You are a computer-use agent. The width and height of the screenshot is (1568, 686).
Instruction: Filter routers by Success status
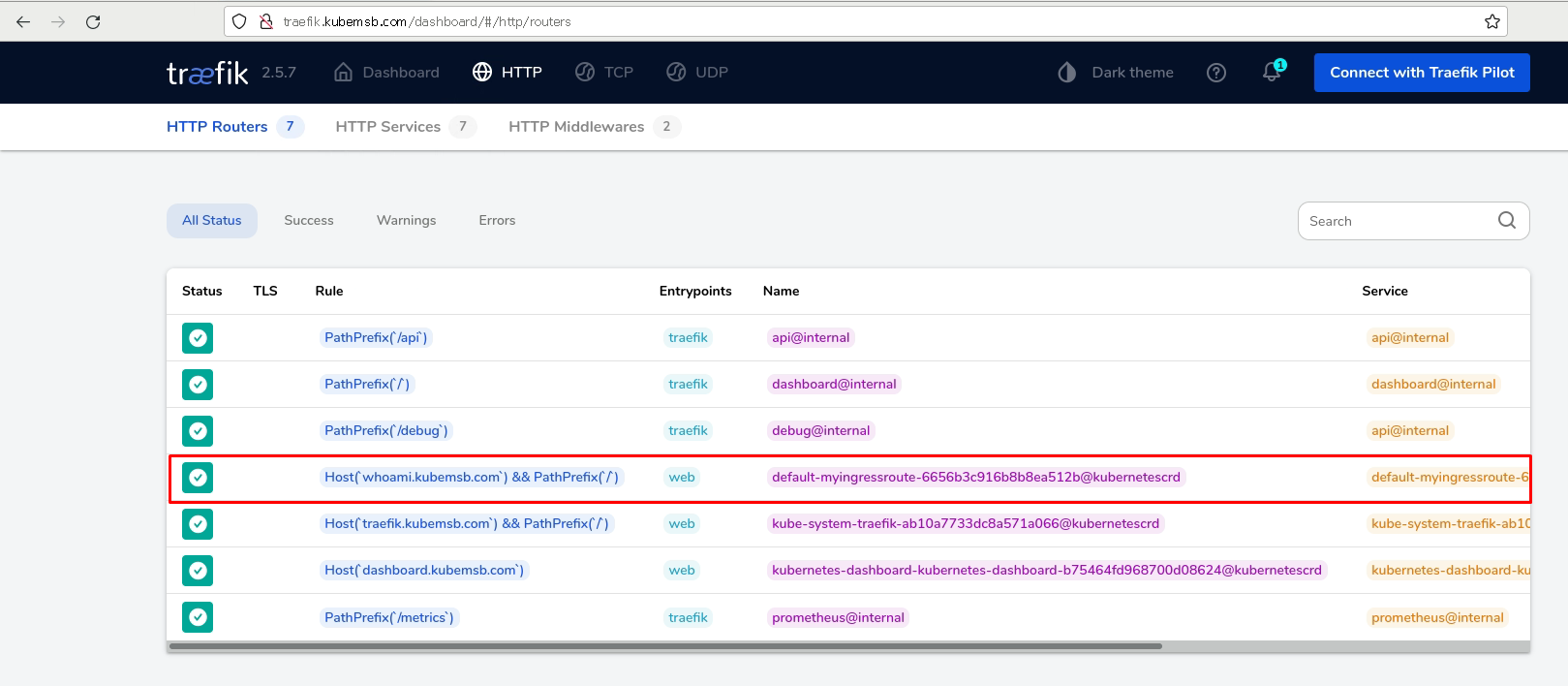(309, 221)
